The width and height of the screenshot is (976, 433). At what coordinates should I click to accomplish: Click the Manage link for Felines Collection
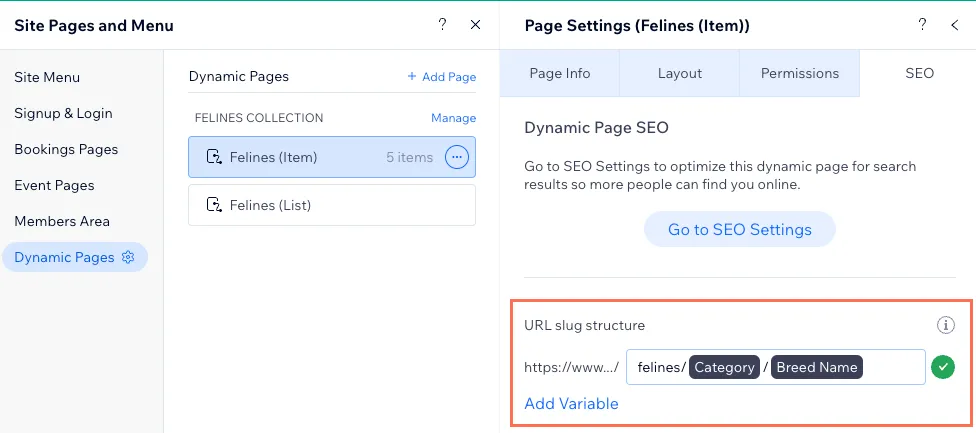[x=453, y=118]
